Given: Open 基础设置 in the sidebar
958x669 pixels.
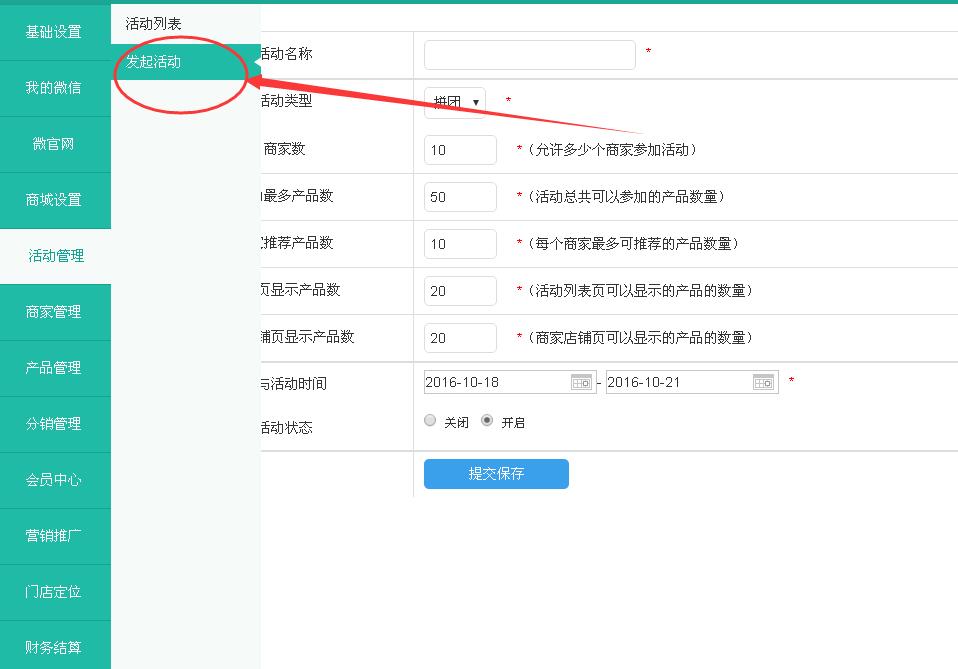Looking at the screenshot, I should coord(54,32).
